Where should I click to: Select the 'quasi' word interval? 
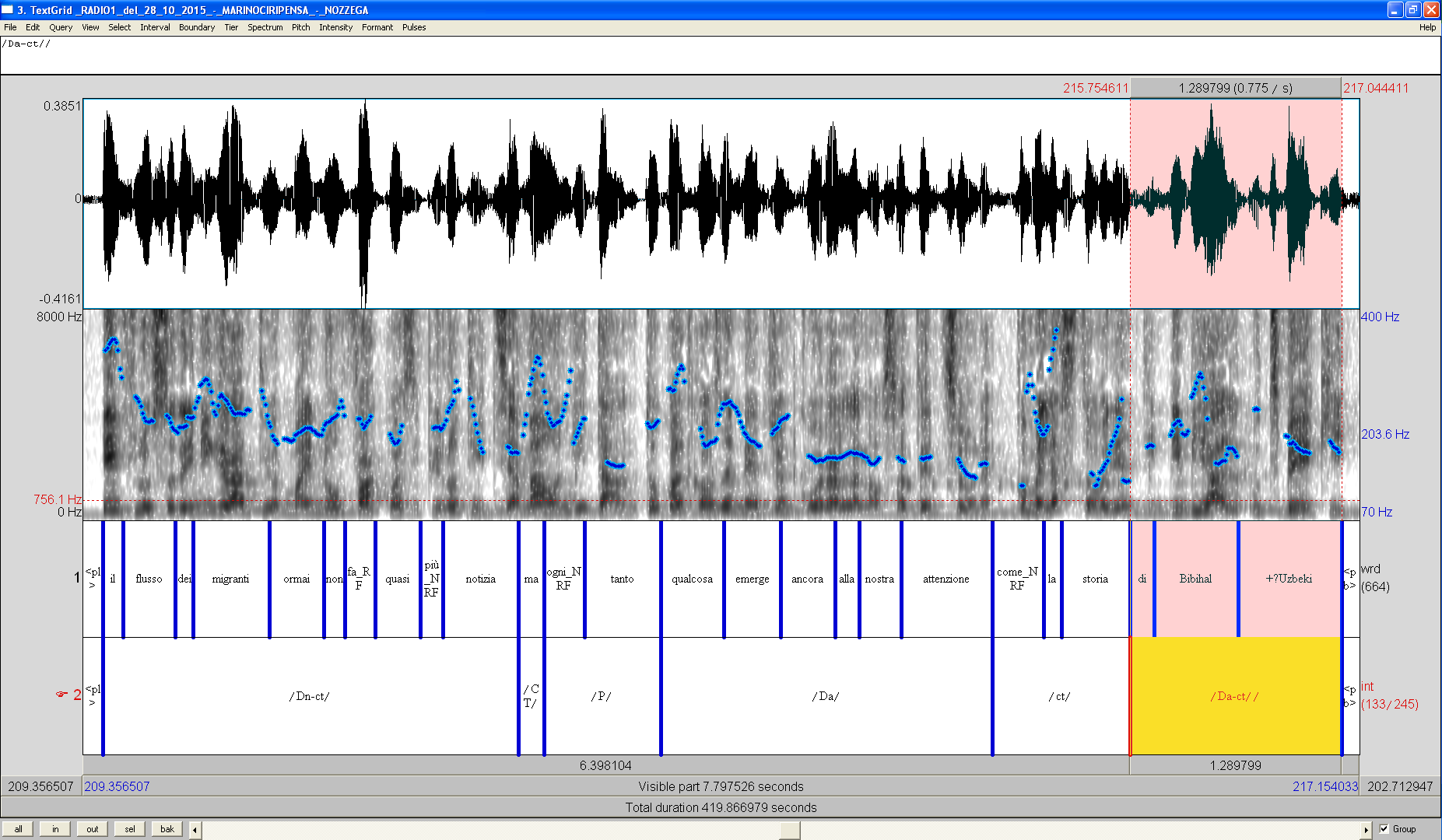tap(398, 579)
